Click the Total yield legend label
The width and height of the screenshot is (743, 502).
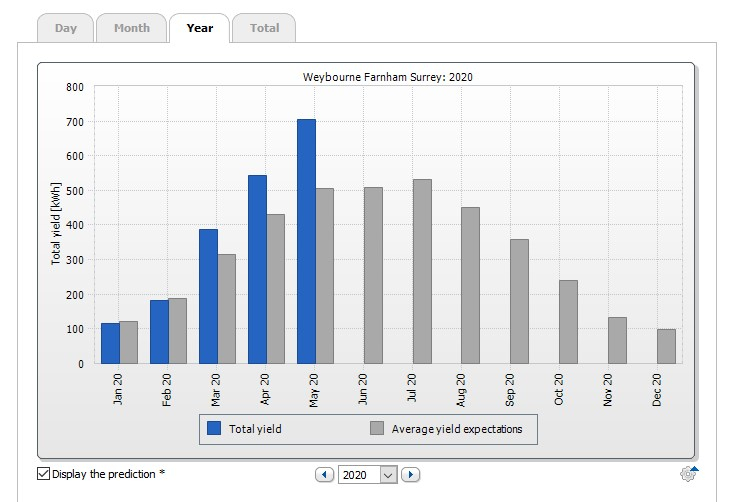[255, 429]
